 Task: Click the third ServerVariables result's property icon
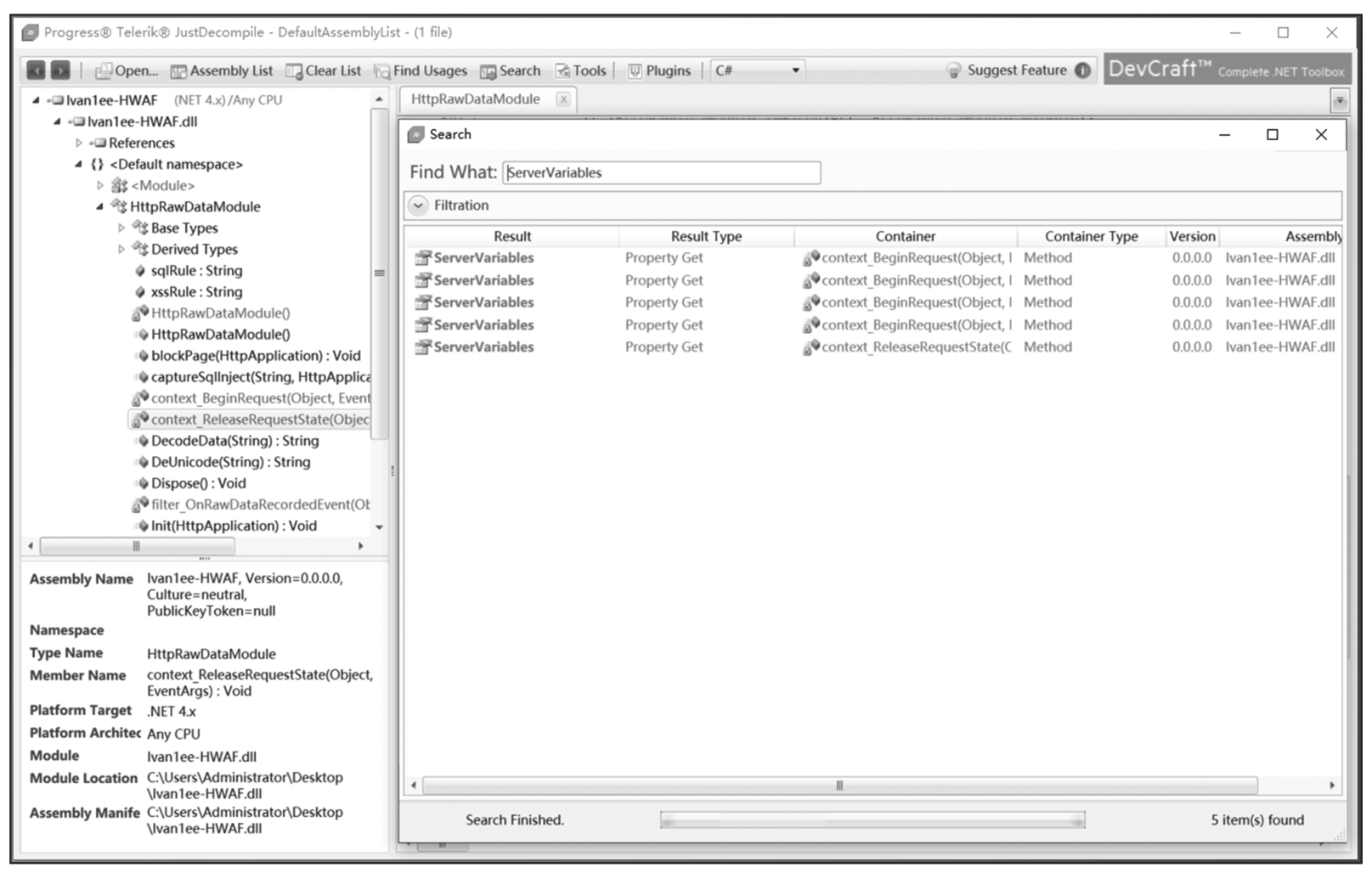tap(422, 302)
